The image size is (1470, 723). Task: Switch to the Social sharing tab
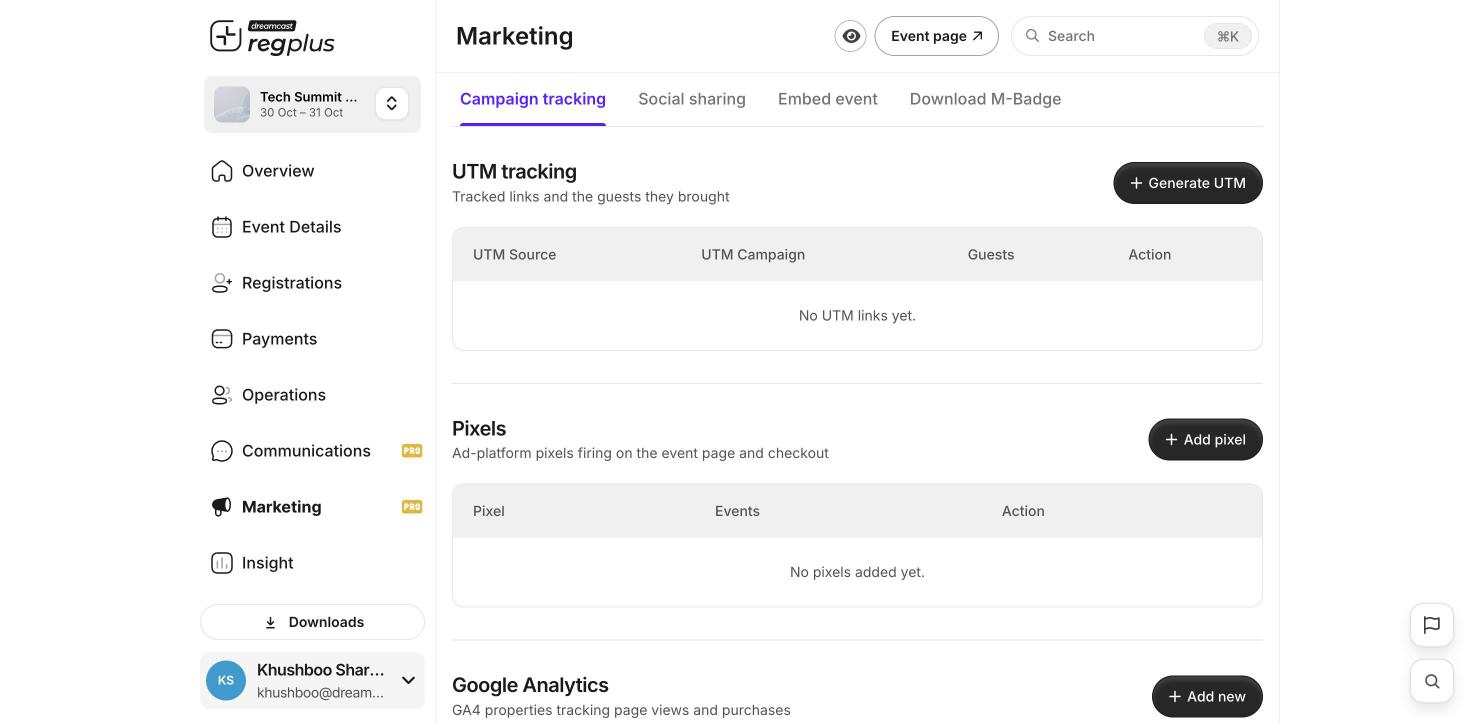click(x=692, y=99)
